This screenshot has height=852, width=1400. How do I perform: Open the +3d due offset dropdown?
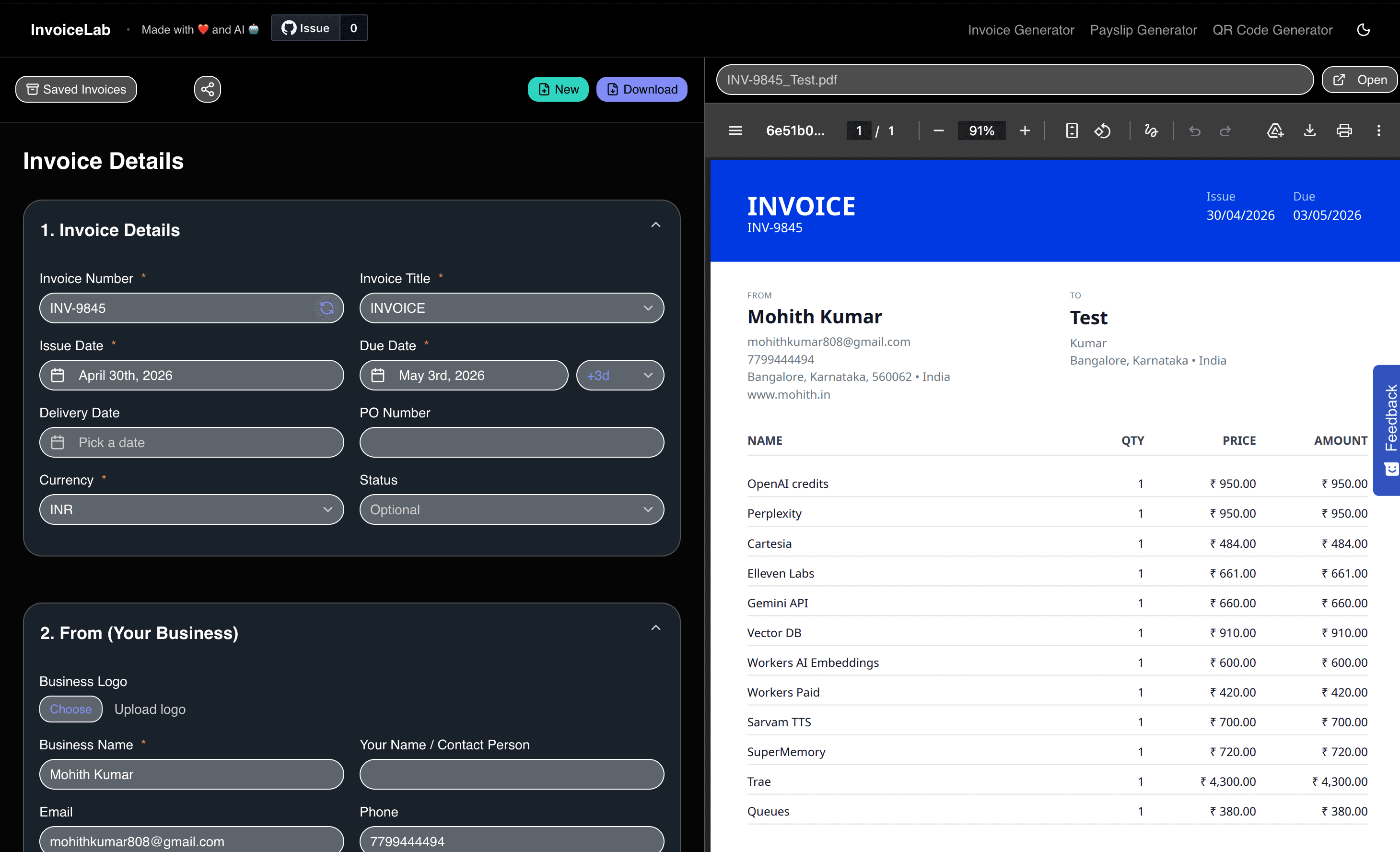tap(620, 375)
